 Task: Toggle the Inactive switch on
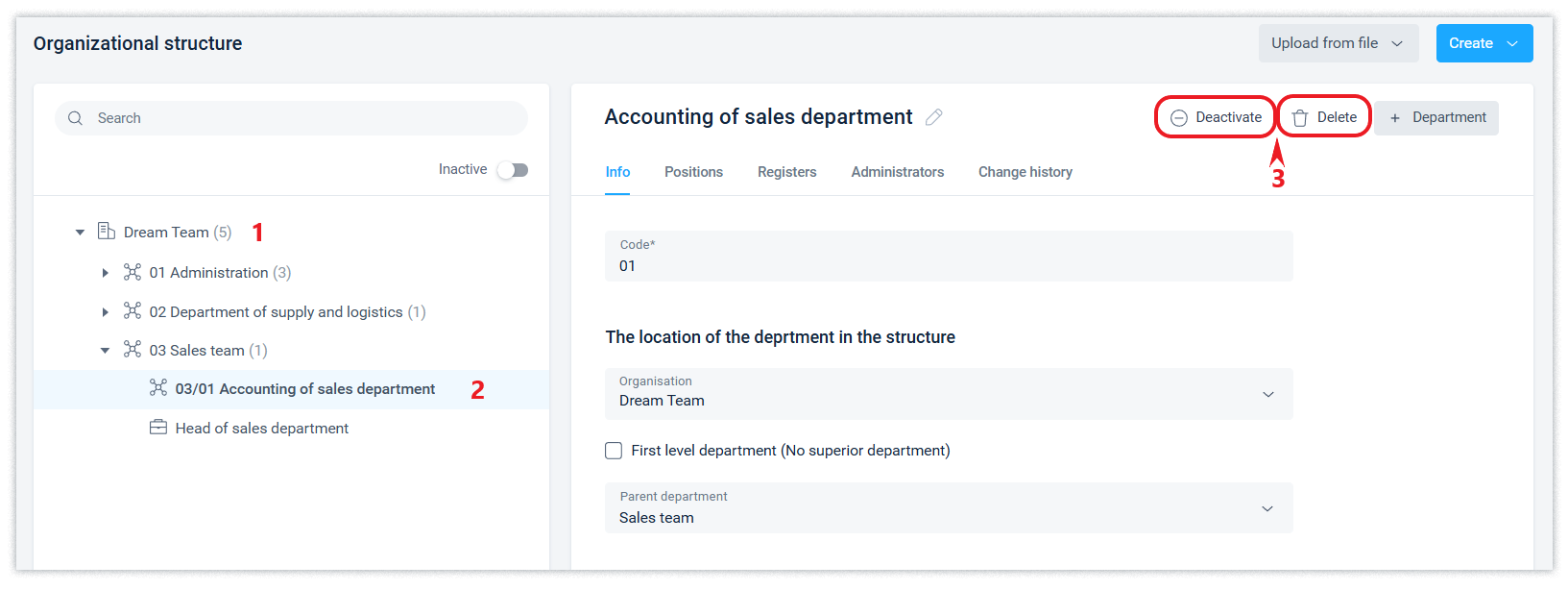513,170
